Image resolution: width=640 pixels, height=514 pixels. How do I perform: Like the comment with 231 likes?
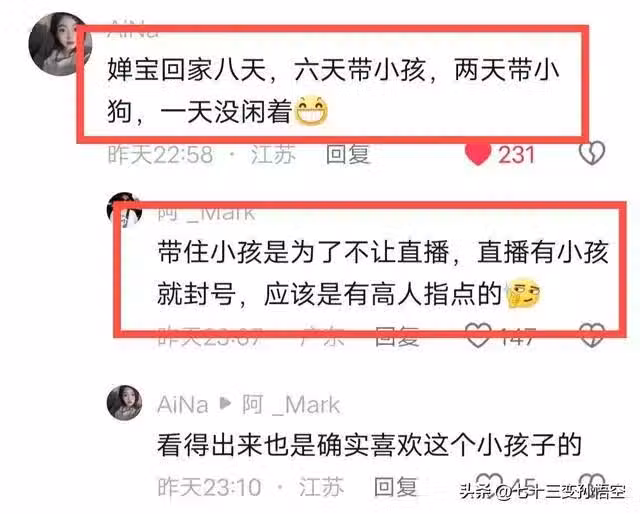click(478, 154)
